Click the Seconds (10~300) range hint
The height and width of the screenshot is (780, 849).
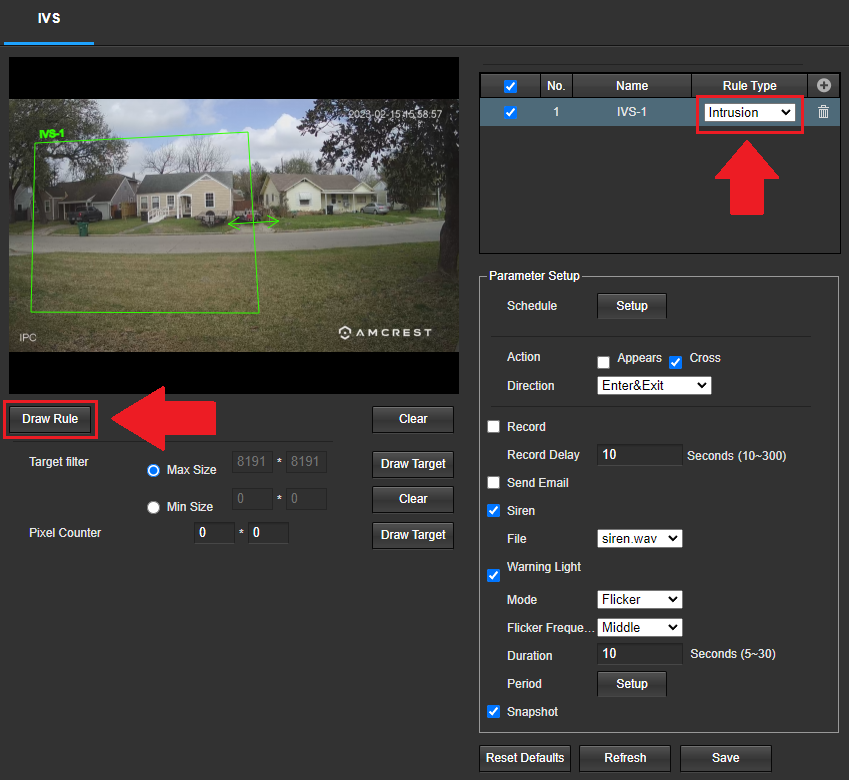coord(736,456)
